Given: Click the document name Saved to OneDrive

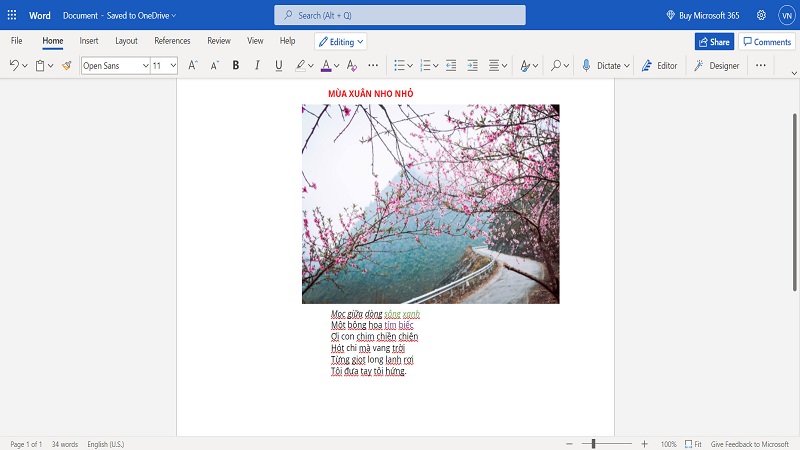Looking at the screenshot, I should tap(119, 15).
